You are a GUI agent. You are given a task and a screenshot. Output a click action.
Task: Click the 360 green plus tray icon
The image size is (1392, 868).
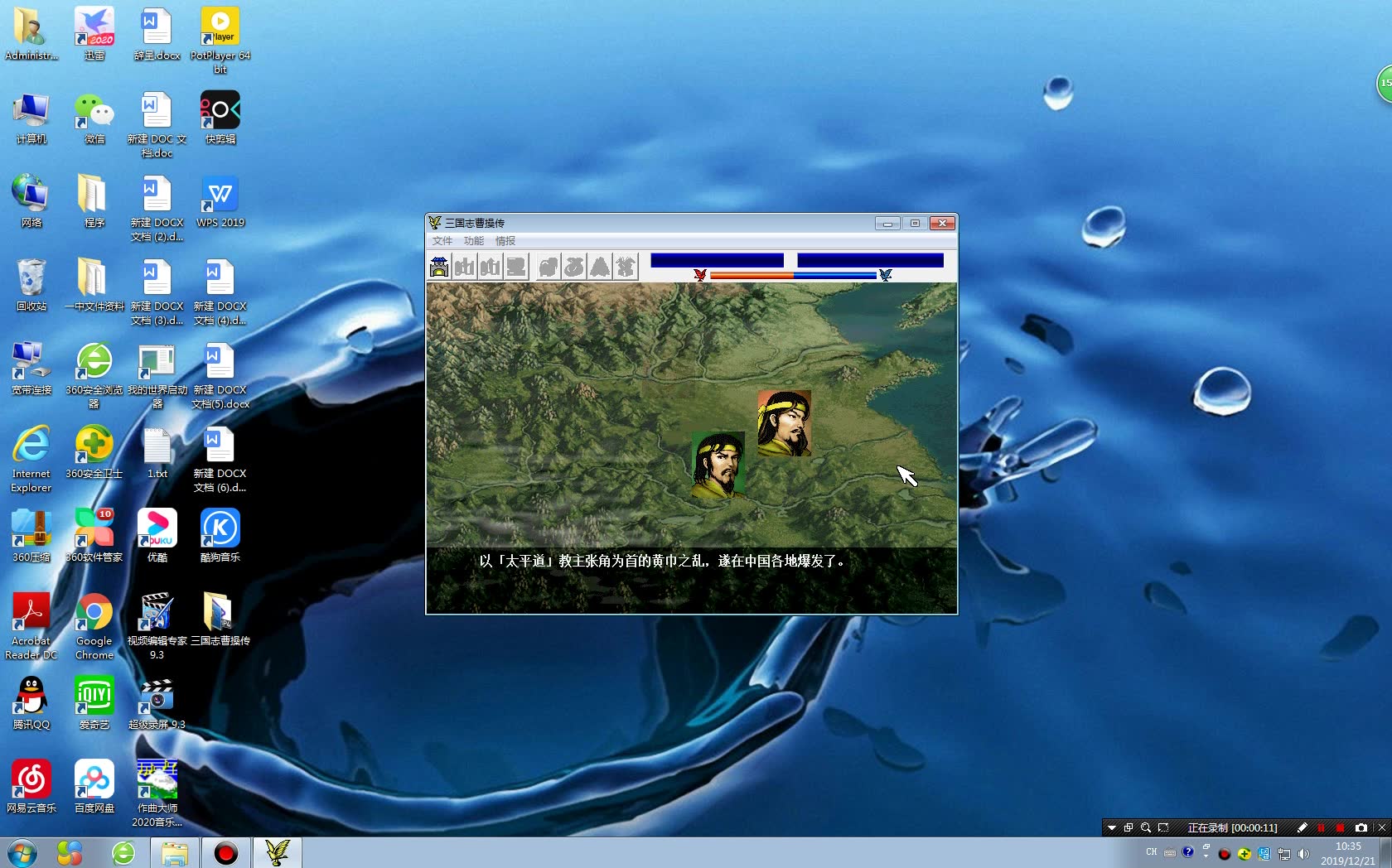tap(1244, 853)
